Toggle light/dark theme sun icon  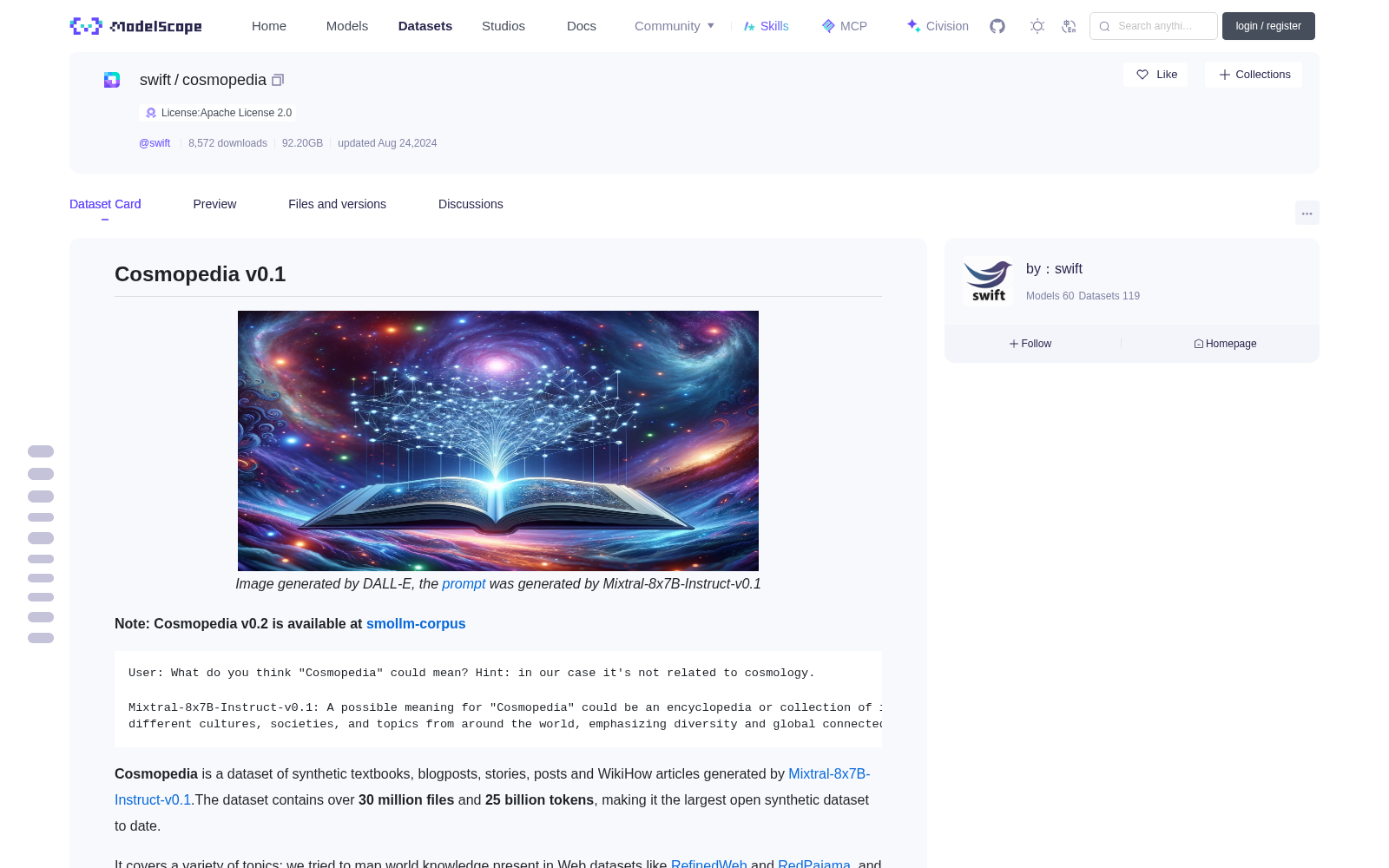pyautogui.click(x=1037, y=26)
